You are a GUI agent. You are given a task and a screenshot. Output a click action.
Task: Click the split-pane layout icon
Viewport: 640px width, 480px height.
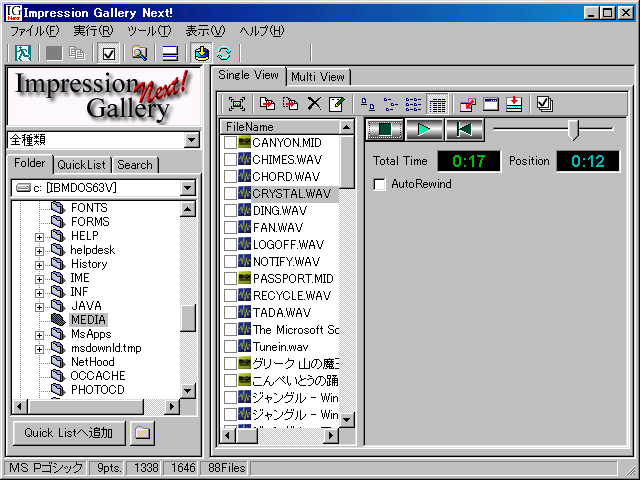[x=170, y=53]
